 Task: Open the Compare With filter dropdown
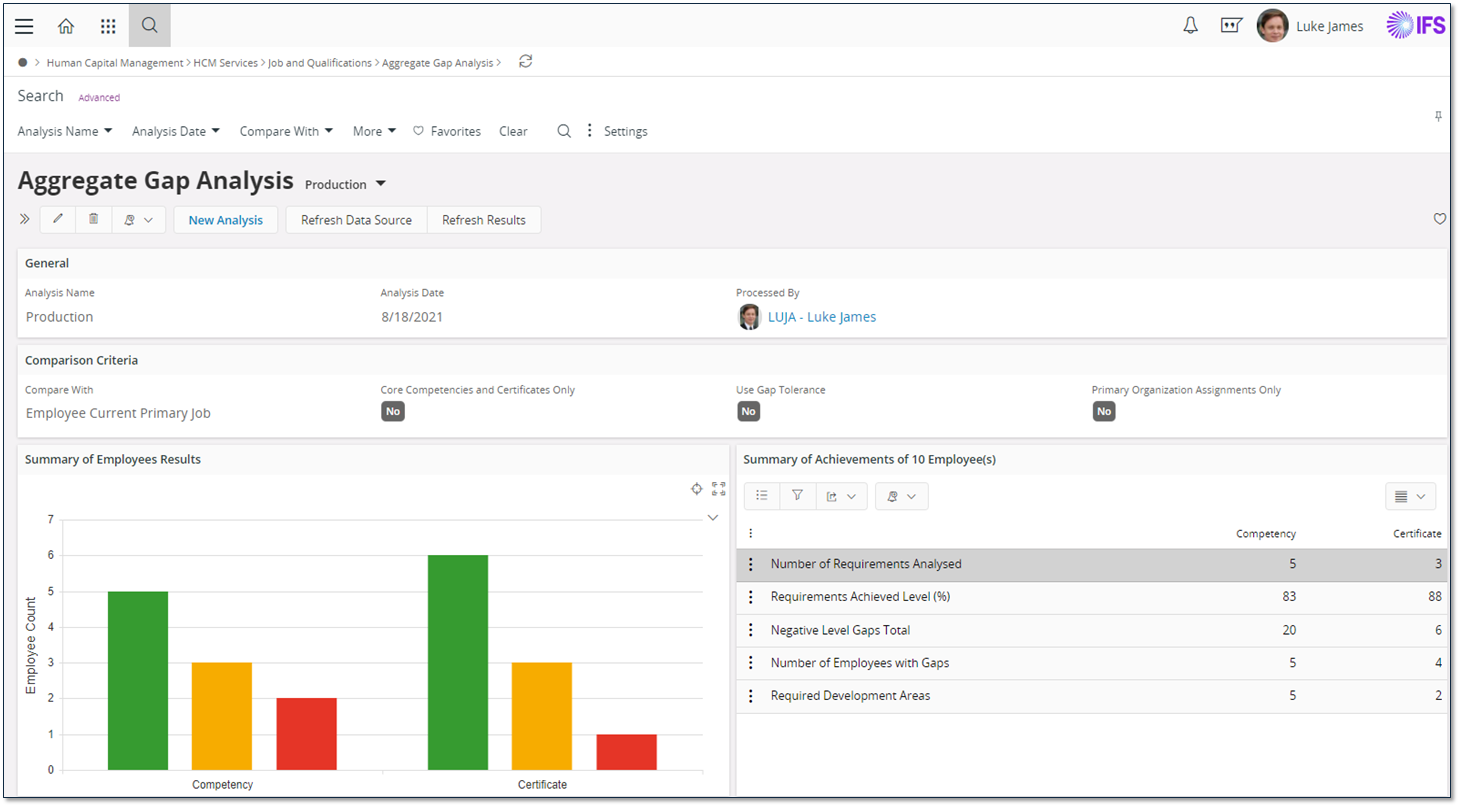(x=286, y=131)
